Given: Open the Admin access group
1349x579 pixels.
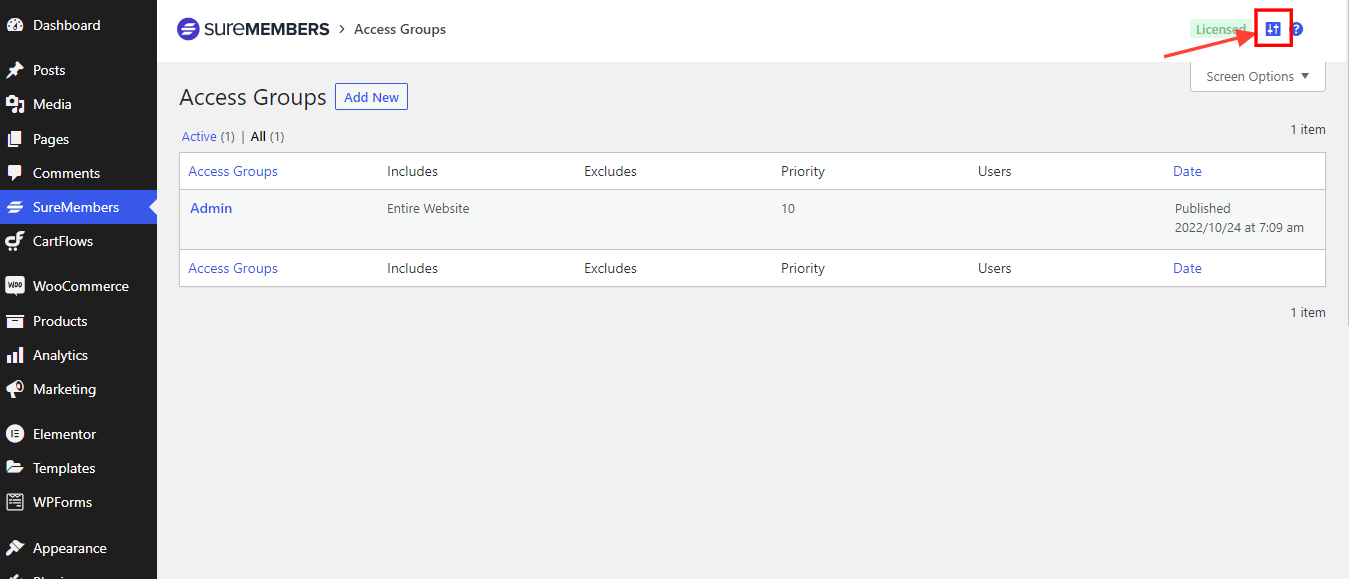Looking at the screenshot, I should tap(211, 208).
